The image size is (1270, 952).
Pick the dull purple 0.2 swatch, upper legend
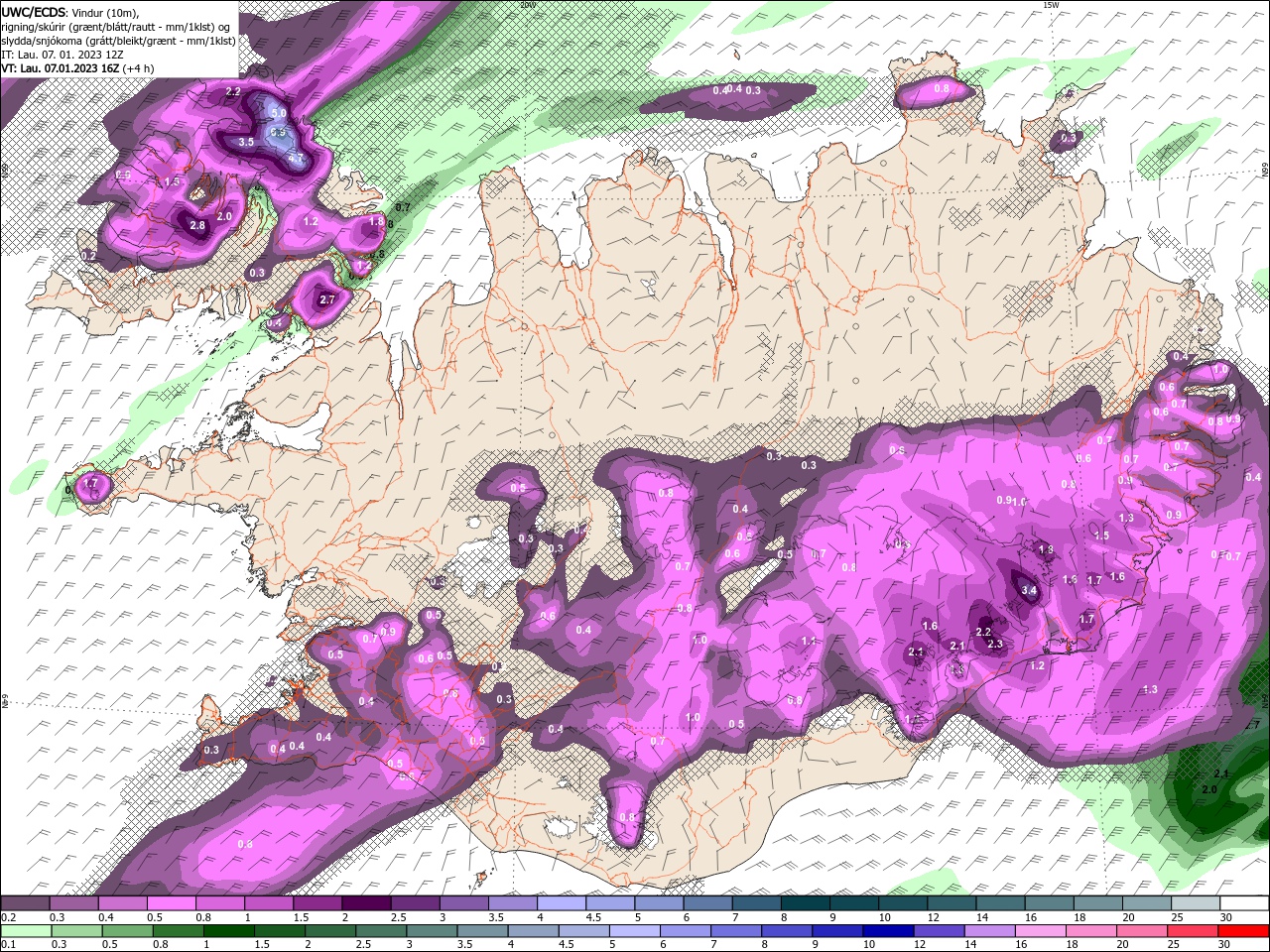coord(25,903)
